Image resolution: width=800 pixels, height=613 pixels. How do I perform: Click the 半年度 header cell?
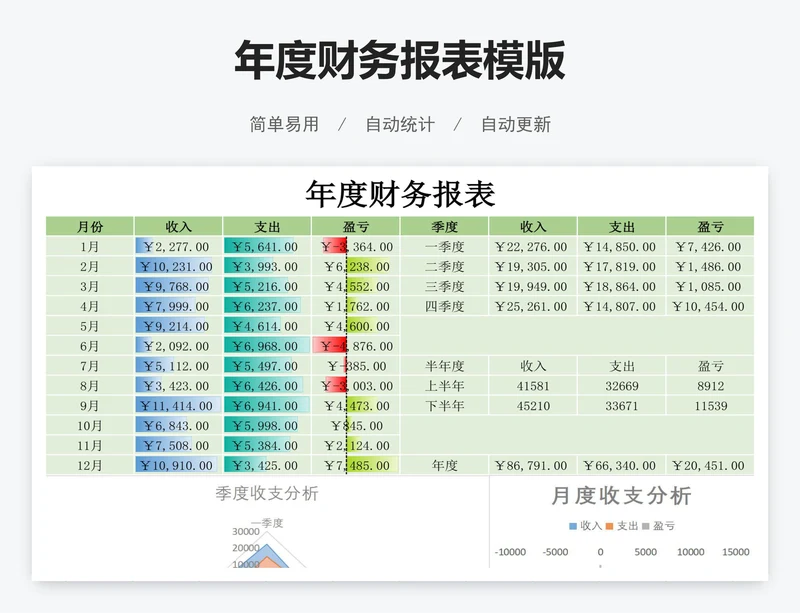tap(444, 366)
